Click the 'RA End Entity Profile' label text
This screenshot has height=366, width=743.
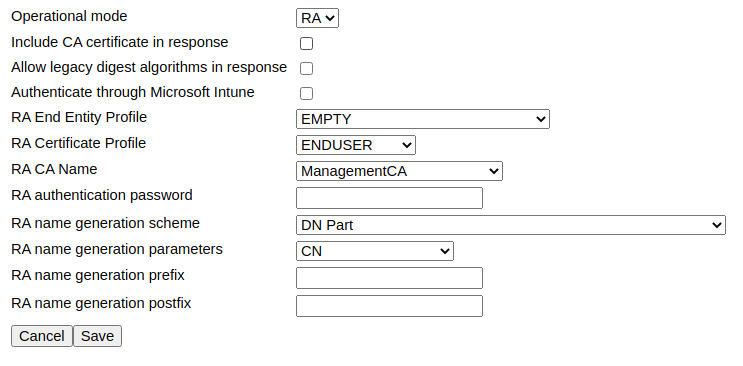click(79, 117)
